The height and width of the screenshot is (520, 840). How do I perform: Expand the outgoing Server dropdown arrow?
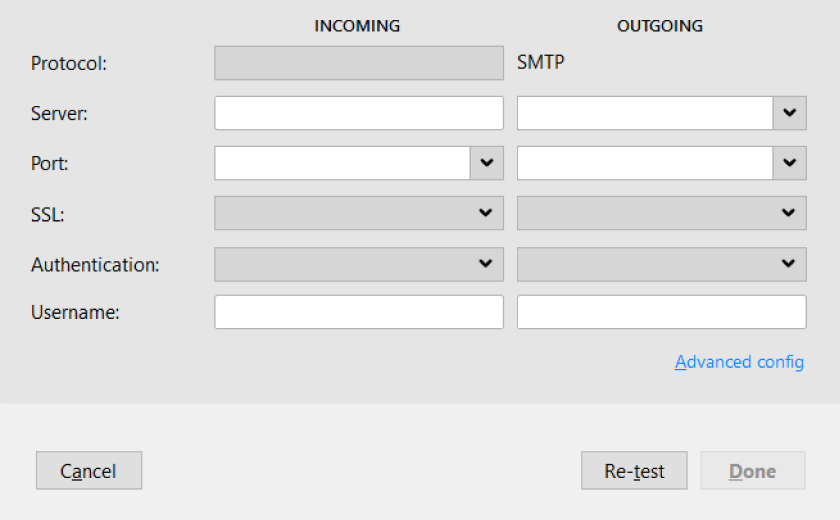(x=790, y=113)
